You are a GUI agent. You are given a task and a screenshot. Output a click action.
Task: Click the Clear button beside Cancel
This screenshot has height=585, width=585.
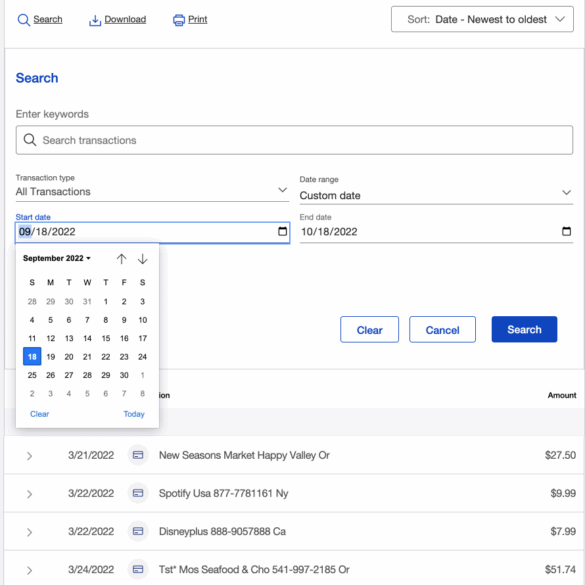(369, 329)
